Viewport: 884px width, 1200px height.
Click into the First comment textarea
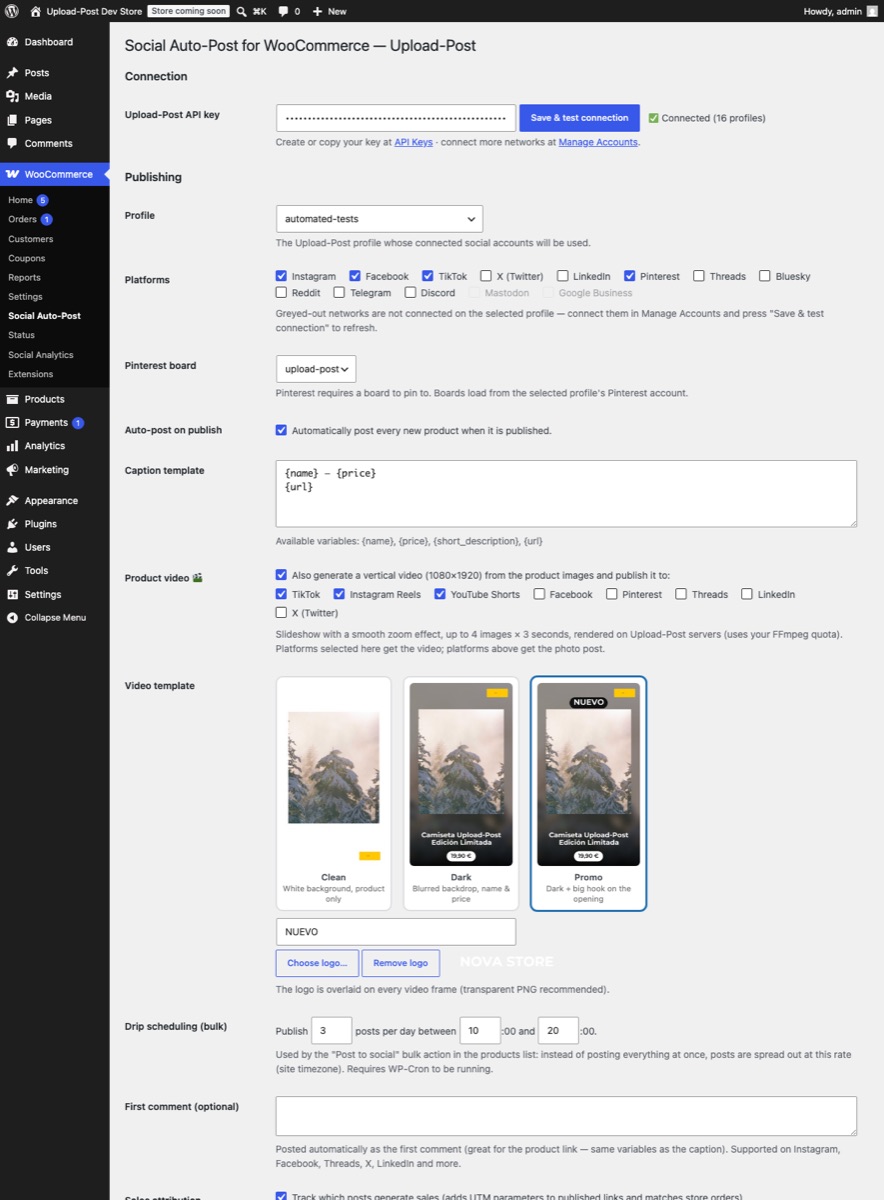[566, 1116]
